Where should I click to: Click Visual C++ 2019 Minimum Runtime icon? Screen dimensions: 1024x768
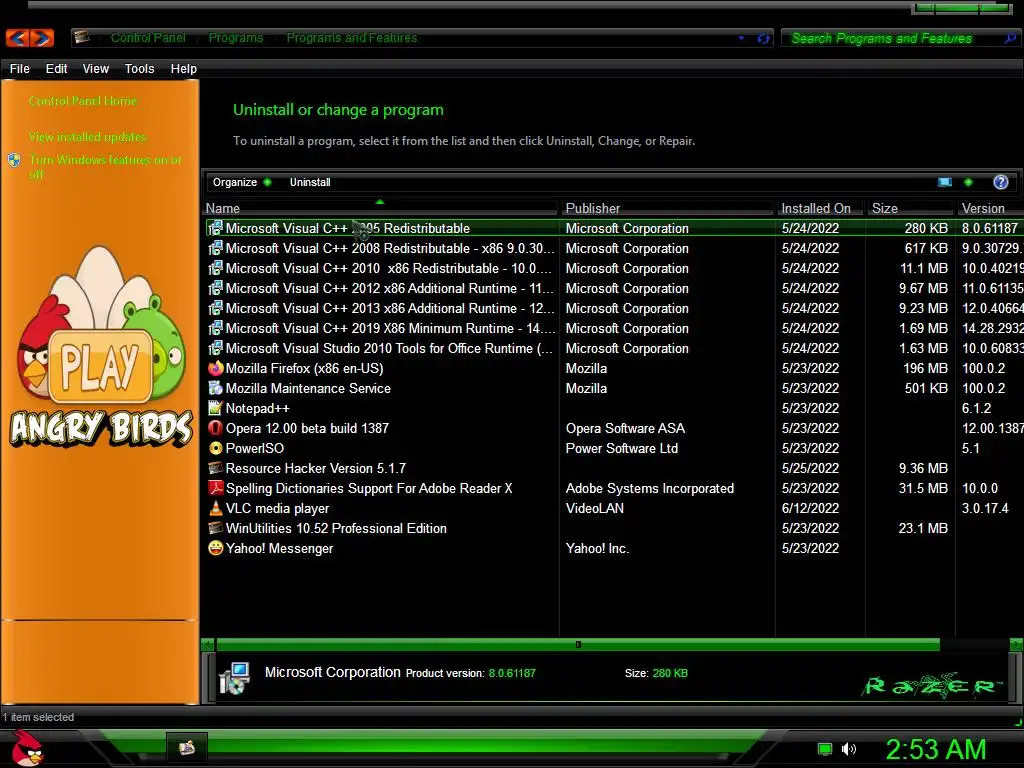tap(216, 328)
